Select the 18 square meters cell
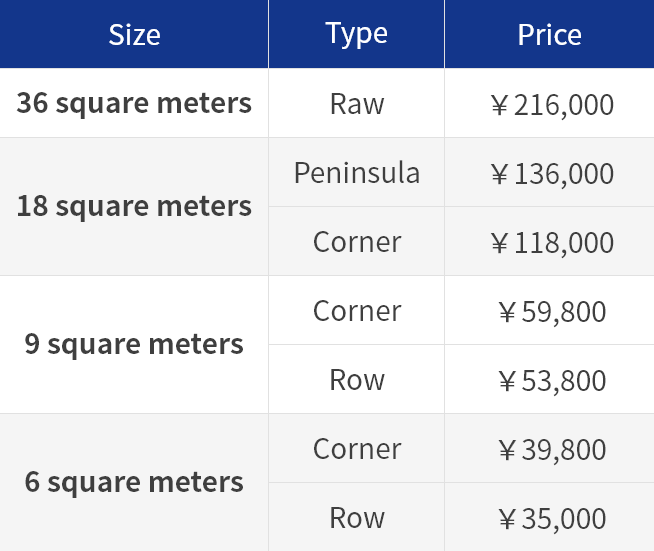Screen dimensions: 654x551 coord(134,206)
